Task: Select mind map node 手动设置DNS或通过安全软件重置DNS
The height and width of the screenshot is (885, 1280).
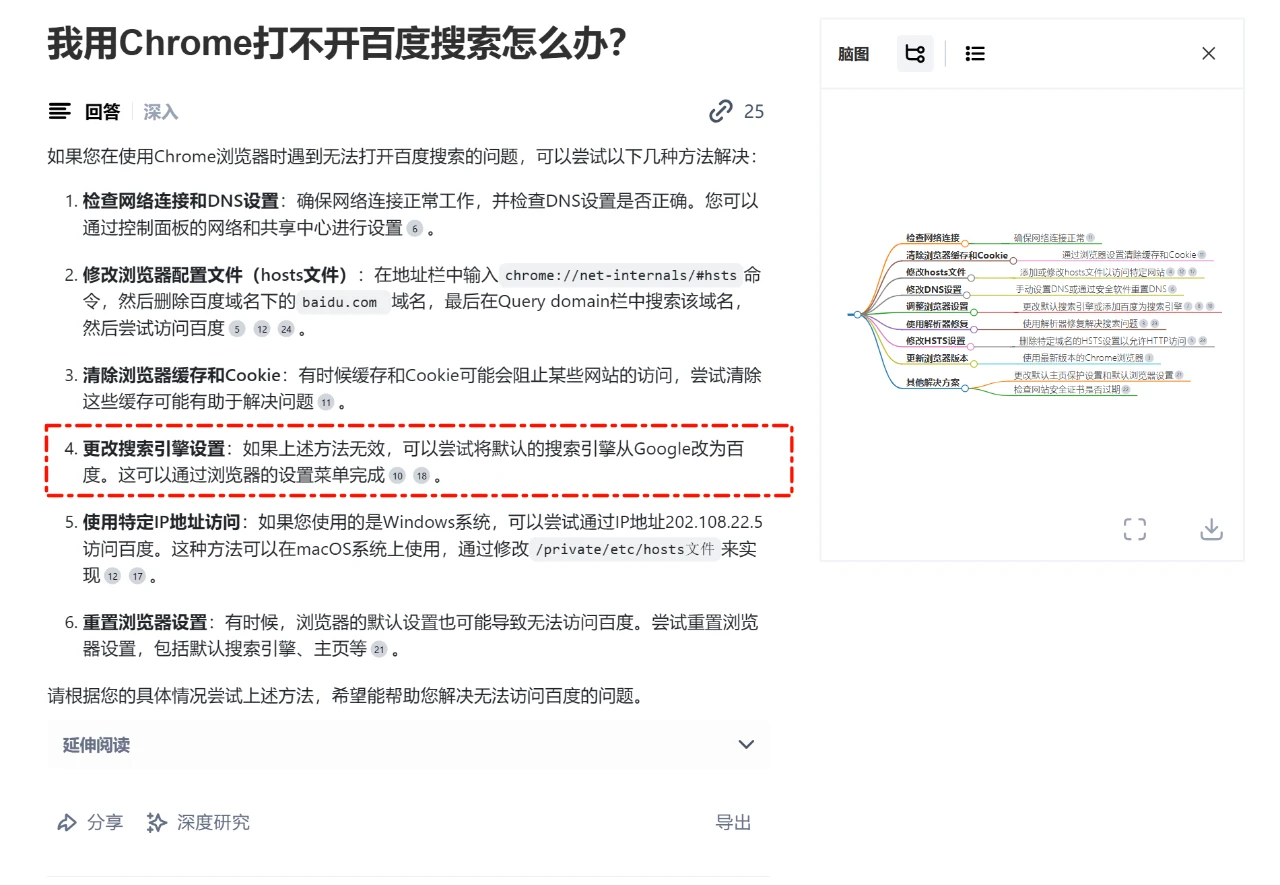Action: 1091,289
